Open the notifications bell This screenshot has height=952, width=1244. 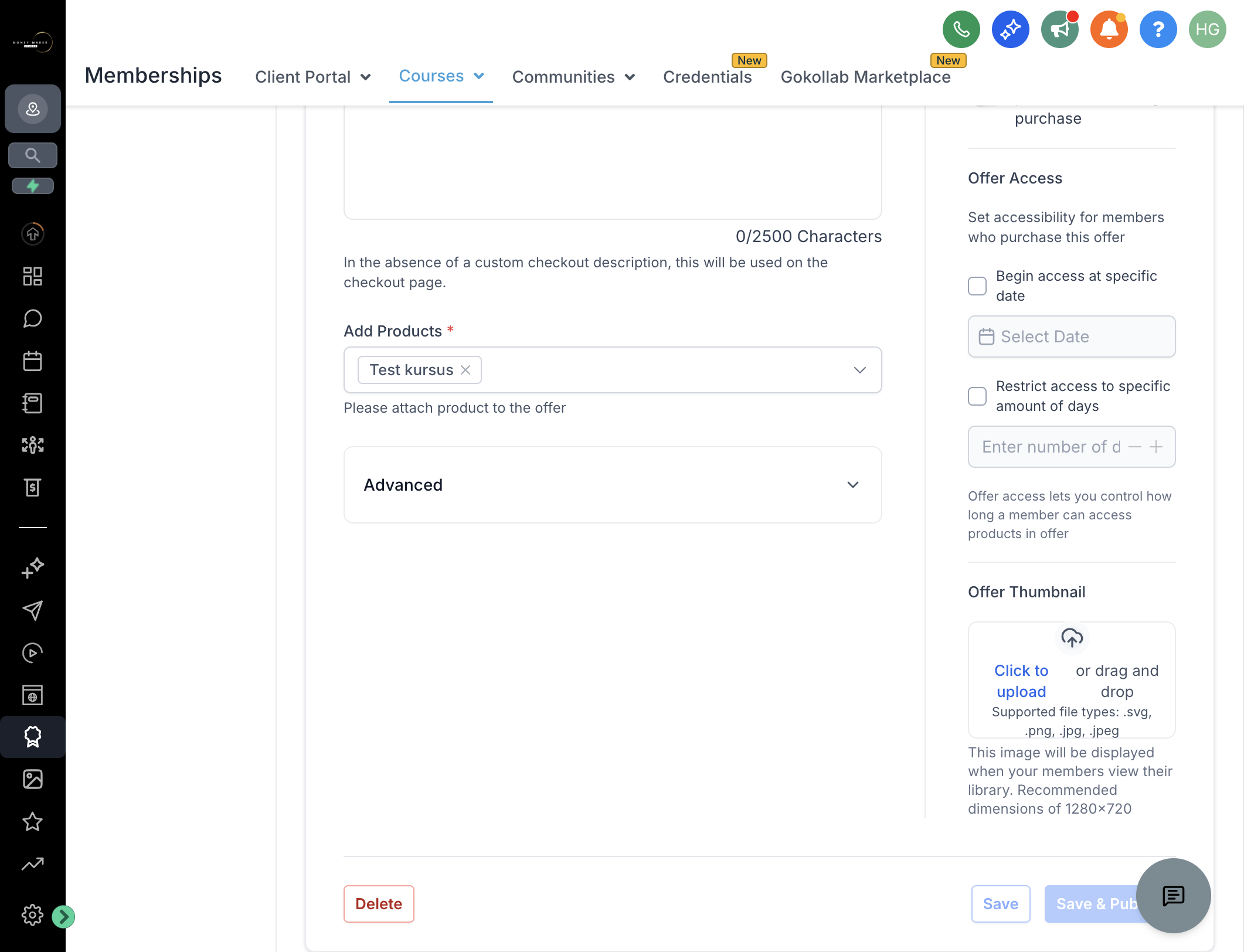(1109, 29)
